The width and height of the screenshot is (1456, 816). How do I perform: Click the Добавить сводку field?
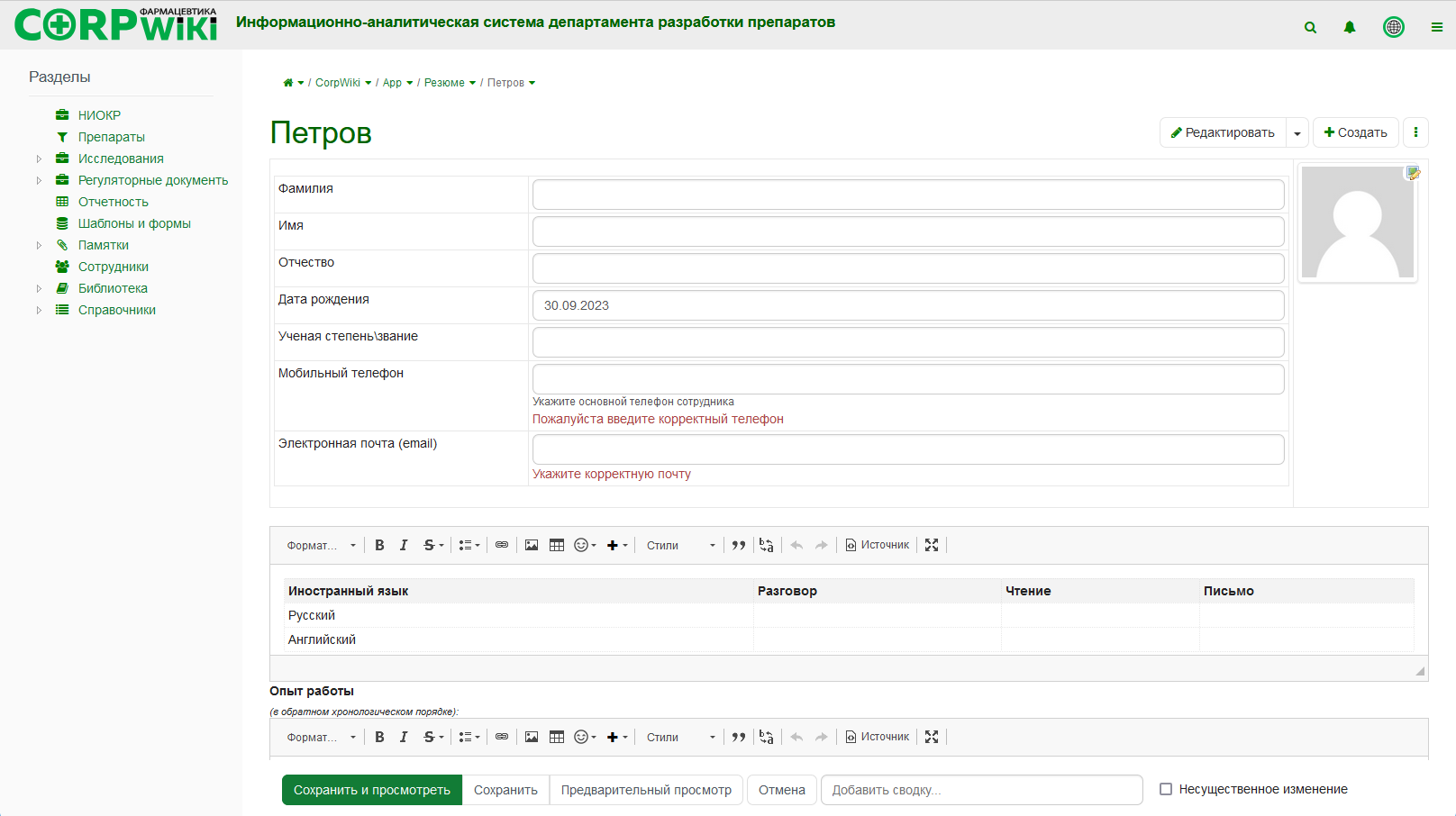(x=982, y=790)
